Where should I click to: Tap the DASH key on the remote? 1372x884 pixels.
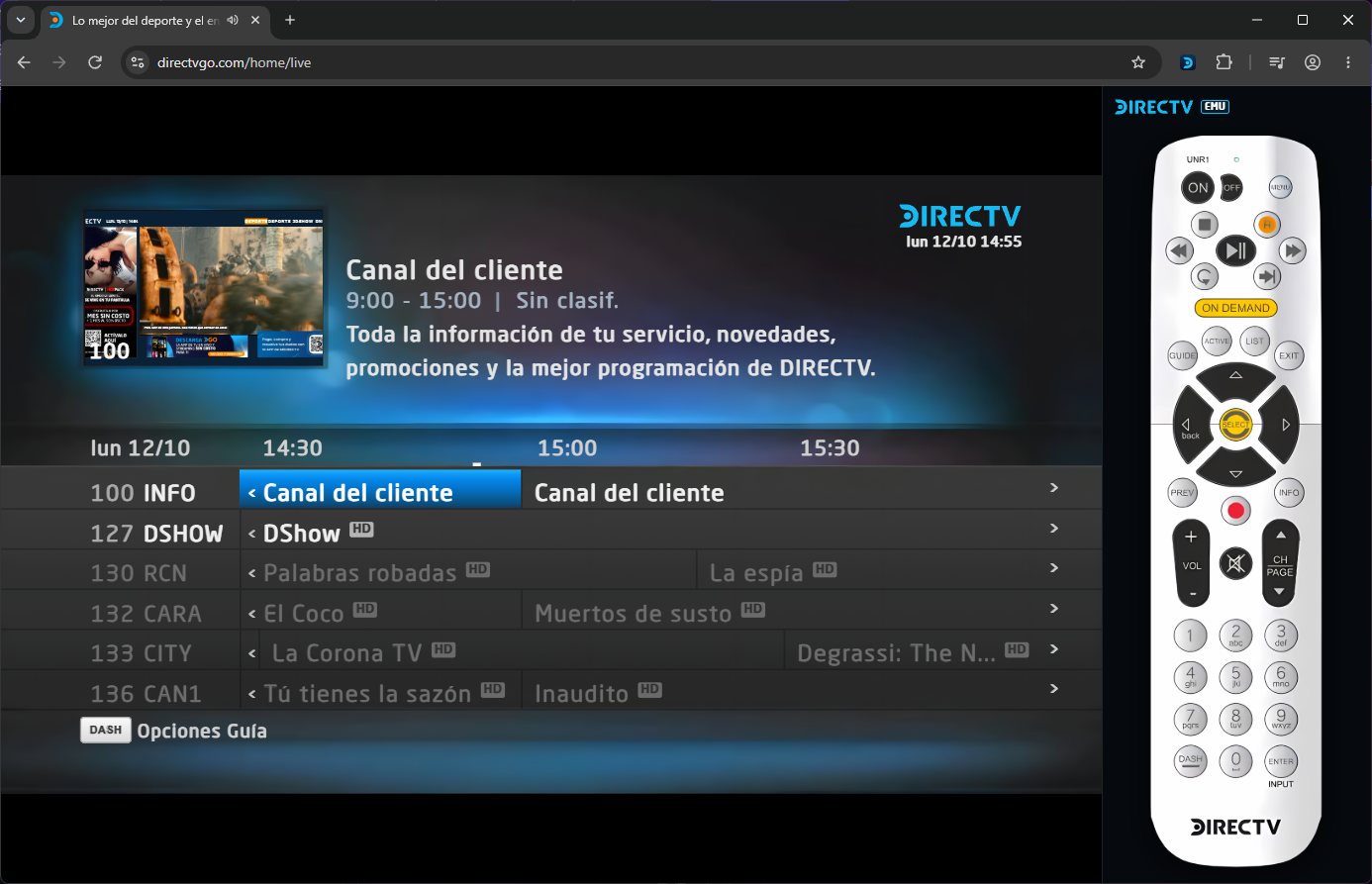[x=1190, y=761]
